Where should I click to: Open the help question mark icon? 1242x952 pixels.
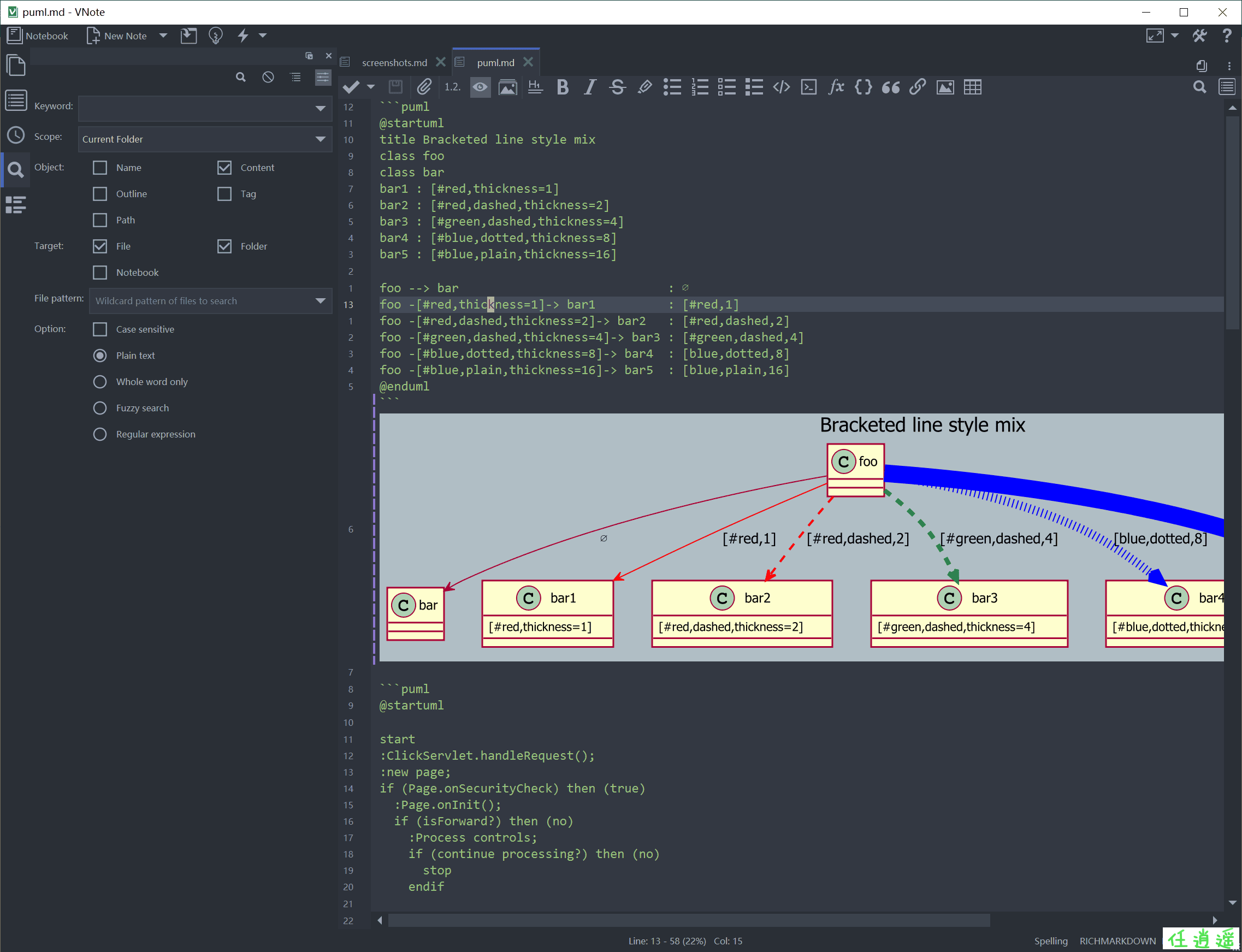1227,36
